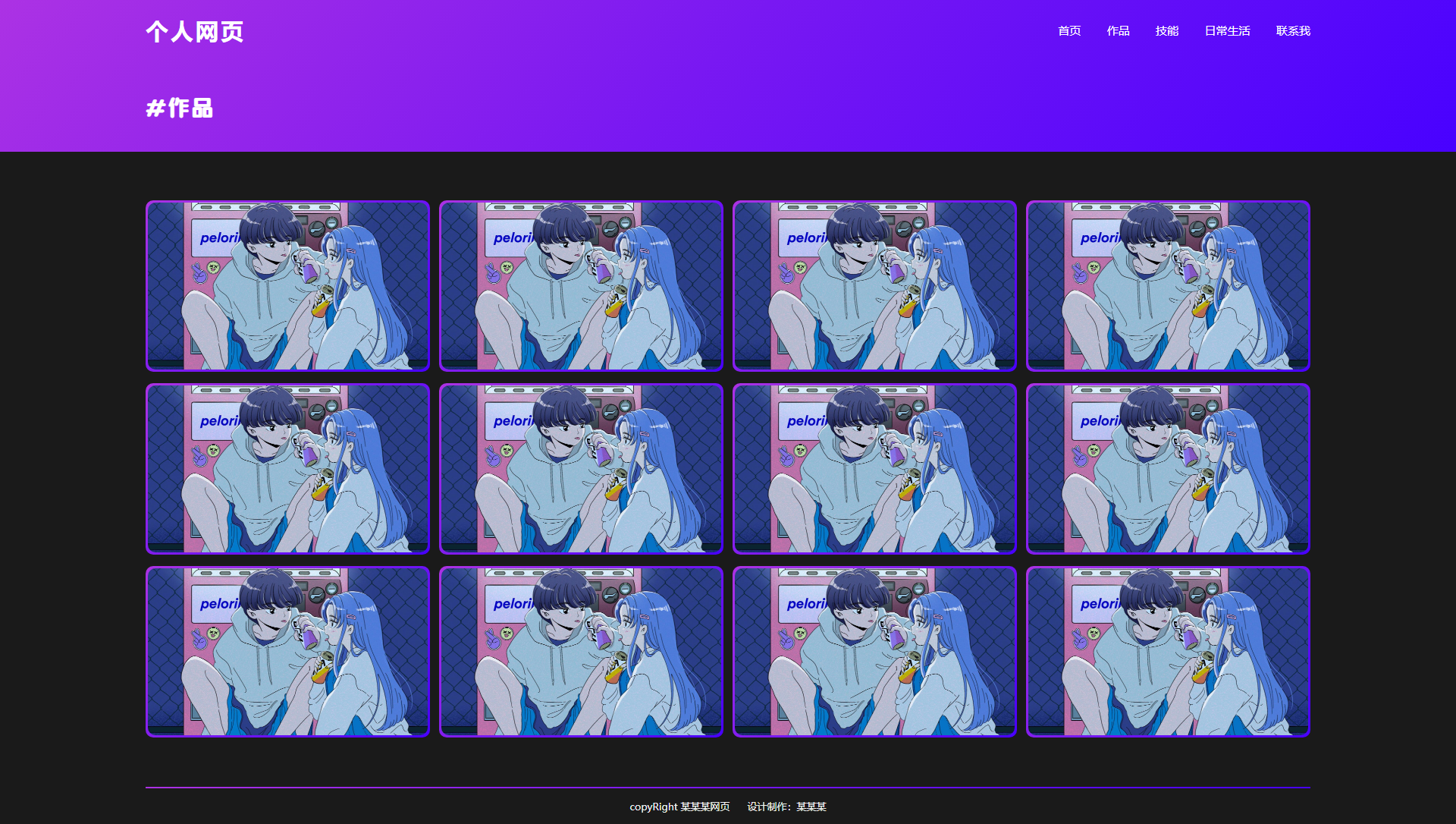Open the second artwork thumbnail in top row
The width and height of the screenshot is (1456, 824).
click(x=581, y=286)
